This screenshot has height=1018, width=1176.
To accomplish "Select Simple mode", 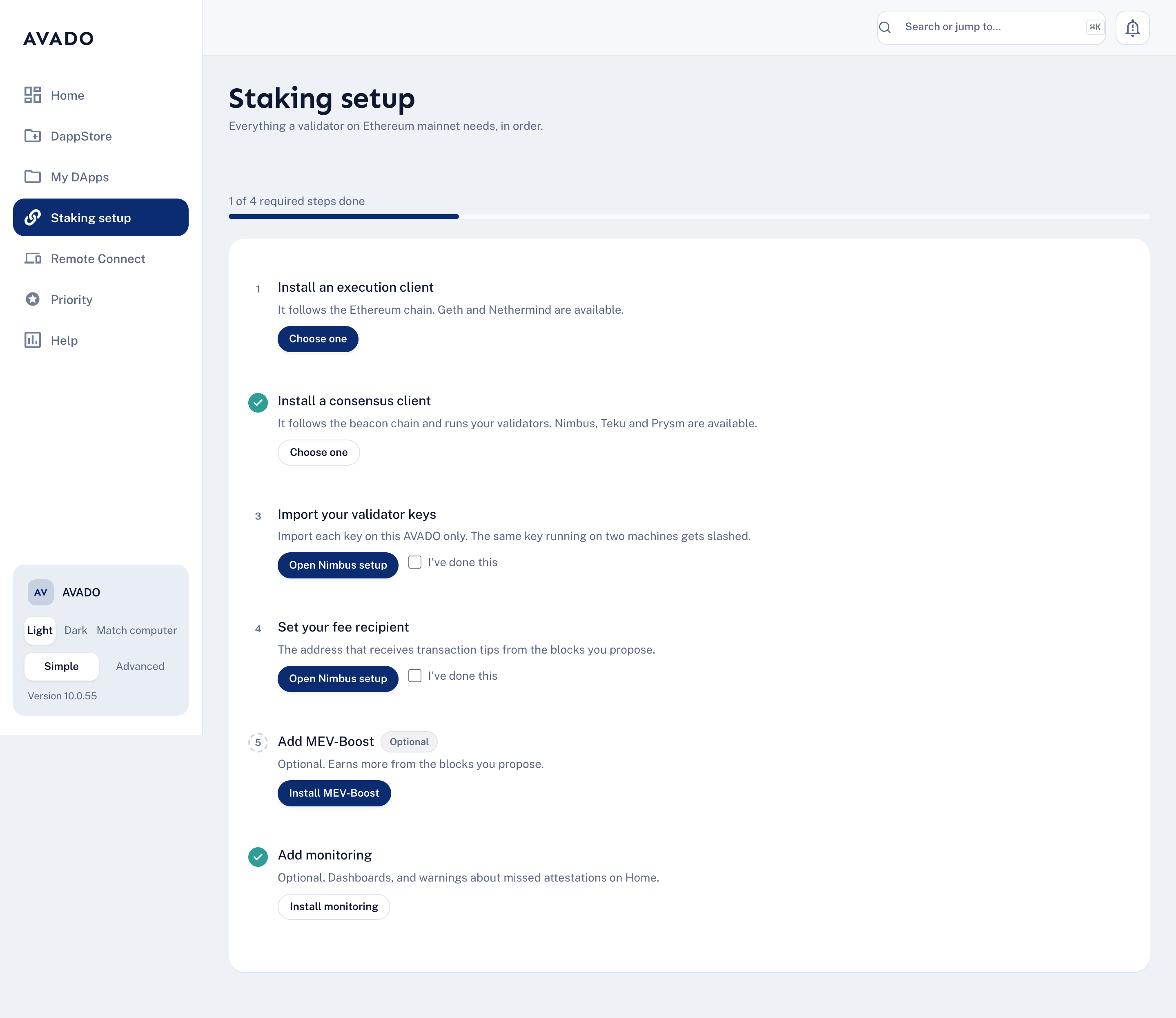I will coord(61,666).
